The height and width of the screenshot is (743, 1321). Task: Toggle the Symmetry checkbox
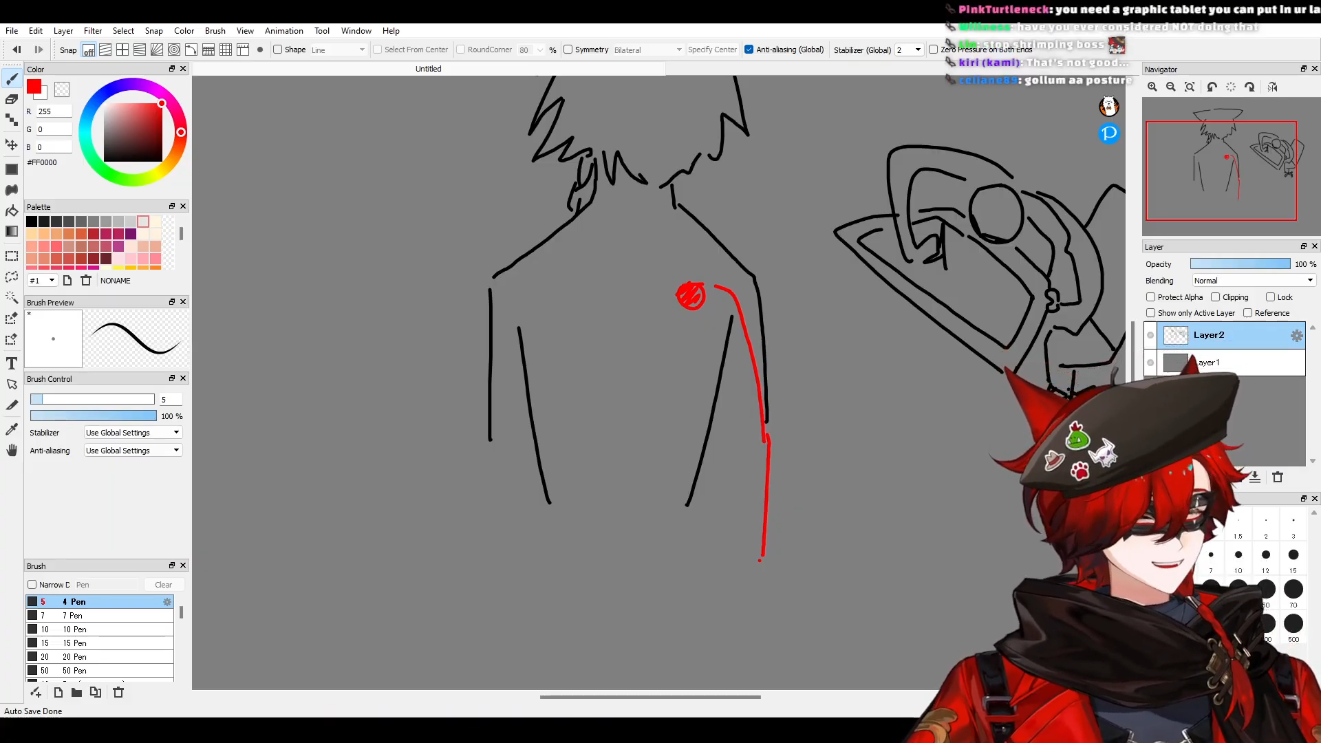[568, 50]
